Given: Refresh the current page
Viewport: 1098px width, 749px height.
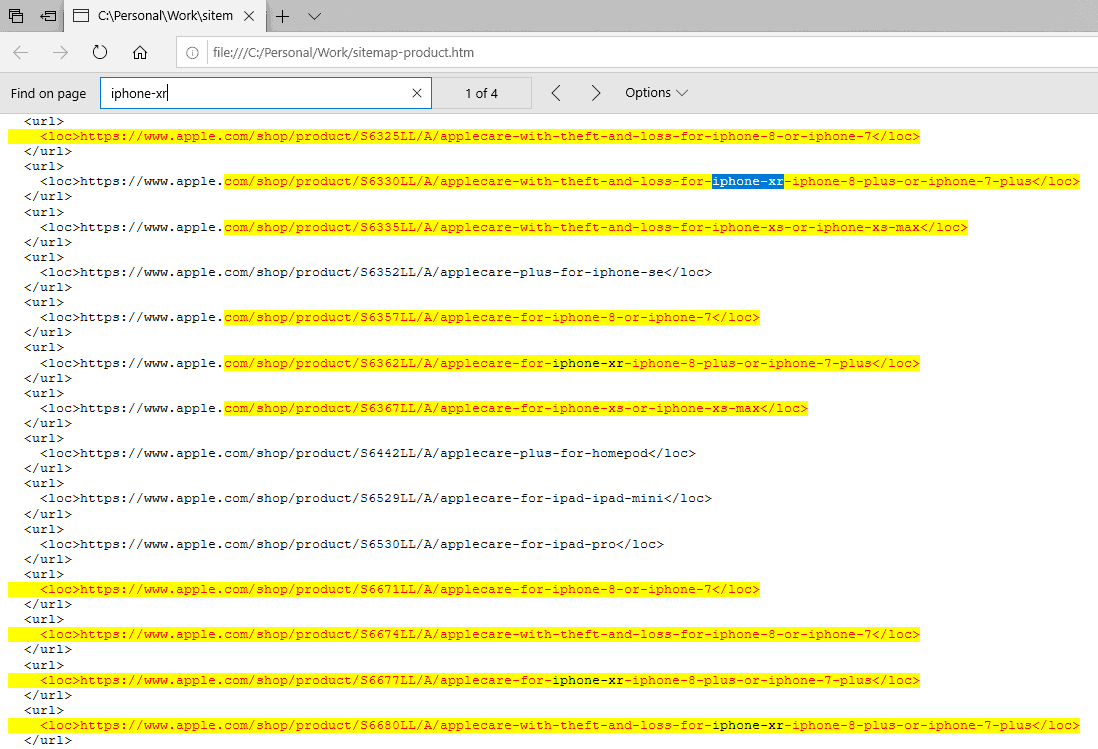Looking at the screenshot, I should [x=100, y=52].
